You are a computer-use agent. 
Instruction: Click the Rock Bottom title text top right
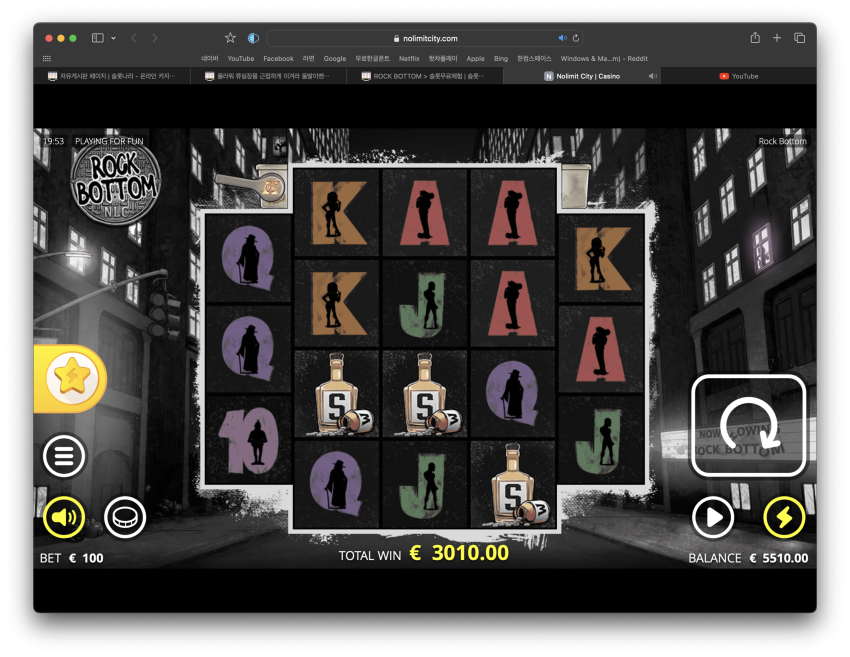(782, 141)
